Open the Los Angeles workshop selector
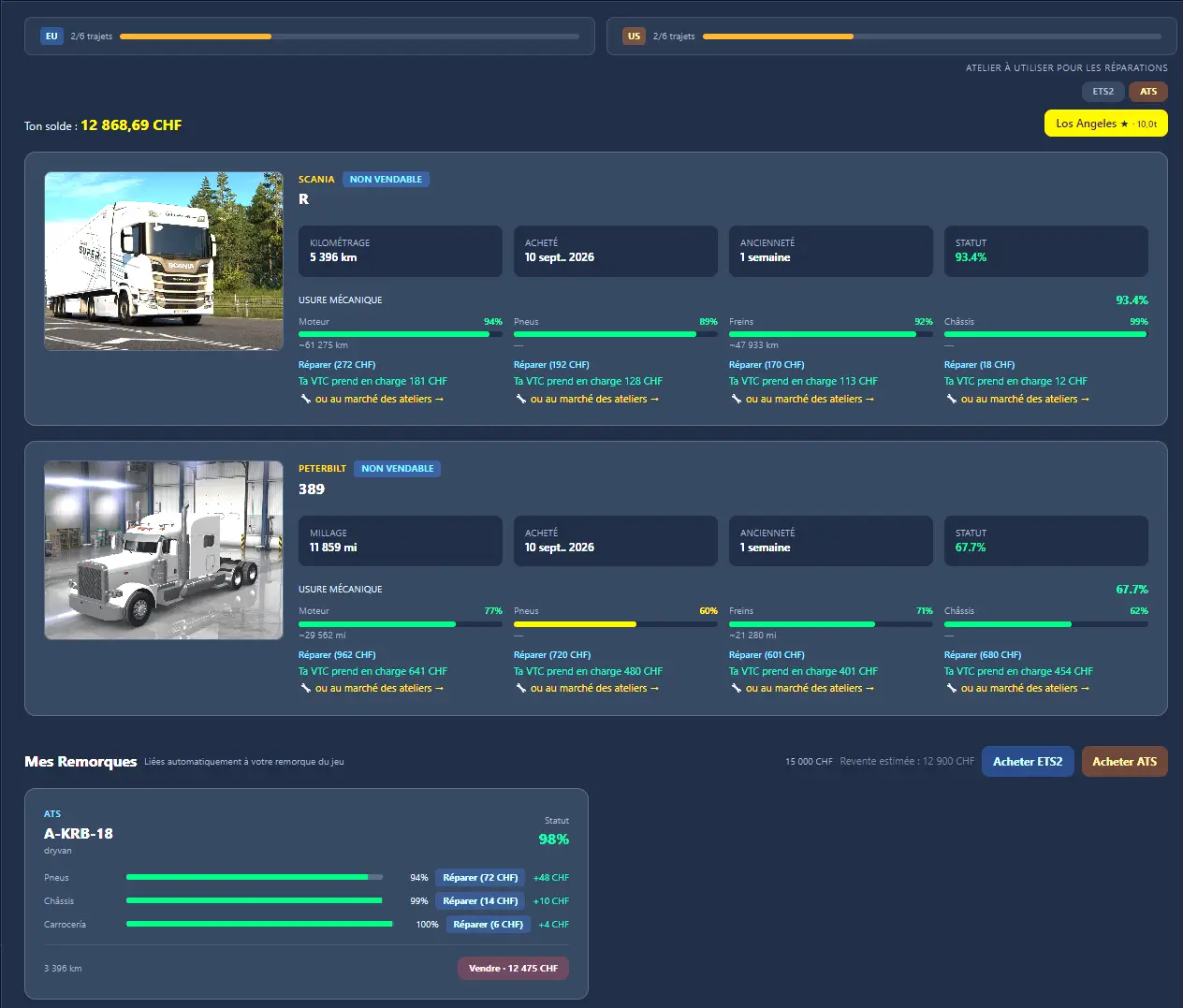The width and height of the screenshot is (1183, 1008). [x=1106, y=124]
